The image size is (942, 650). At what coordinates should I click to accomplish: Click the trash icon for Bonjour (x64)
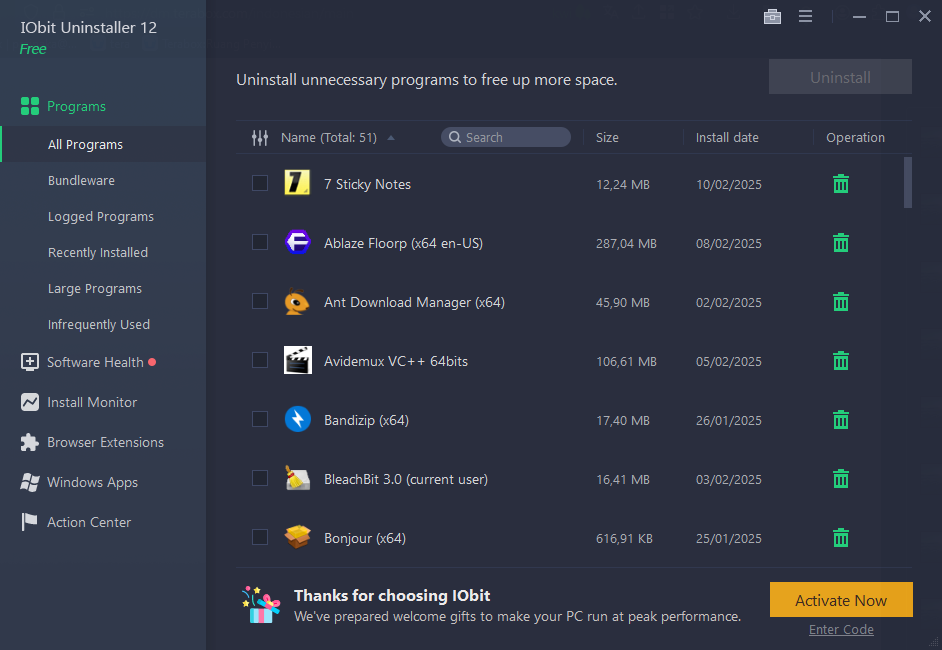tap(841, 538)
